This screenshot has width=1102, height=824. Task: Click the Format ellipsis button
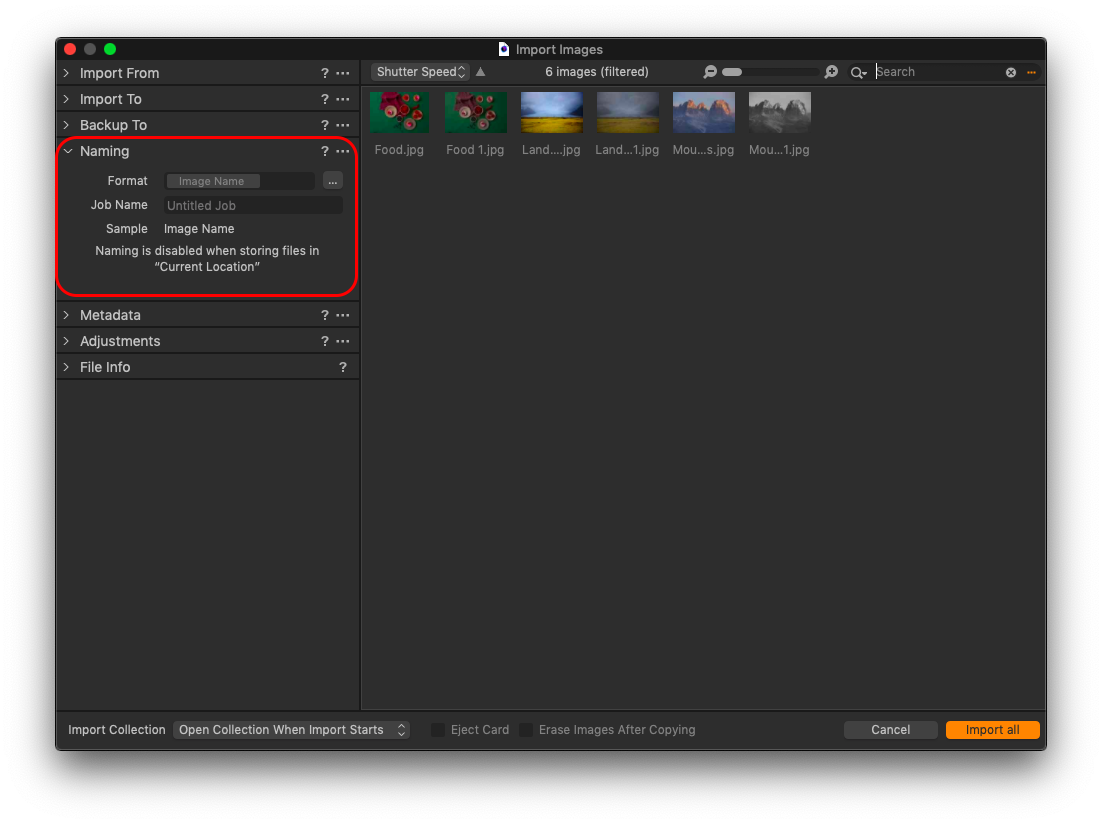[x=333, y=181]
